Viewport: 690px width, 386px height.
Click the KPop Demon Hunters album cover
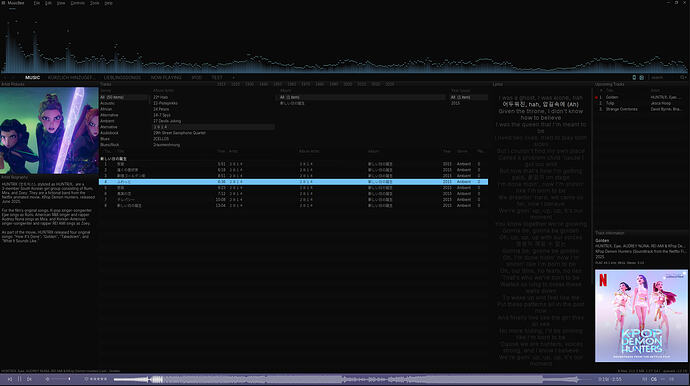tap(641, 316)
